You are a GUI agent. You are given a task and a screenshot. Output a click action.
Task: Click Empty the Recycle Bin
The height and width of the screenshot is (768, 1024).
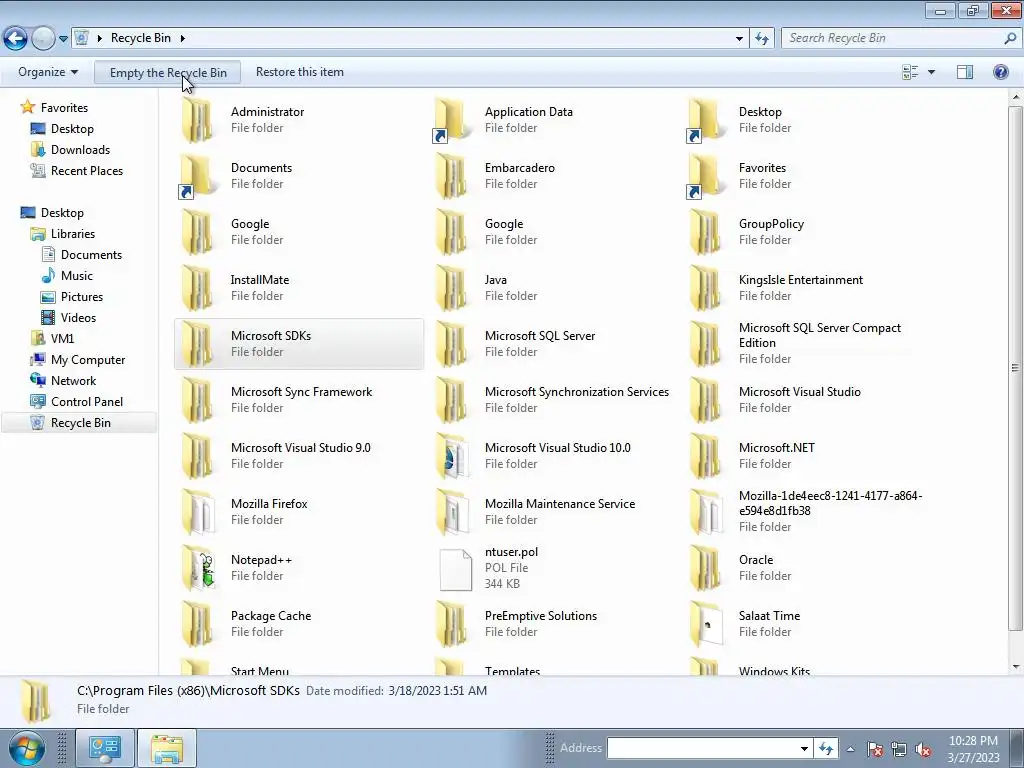pos(168,72)
